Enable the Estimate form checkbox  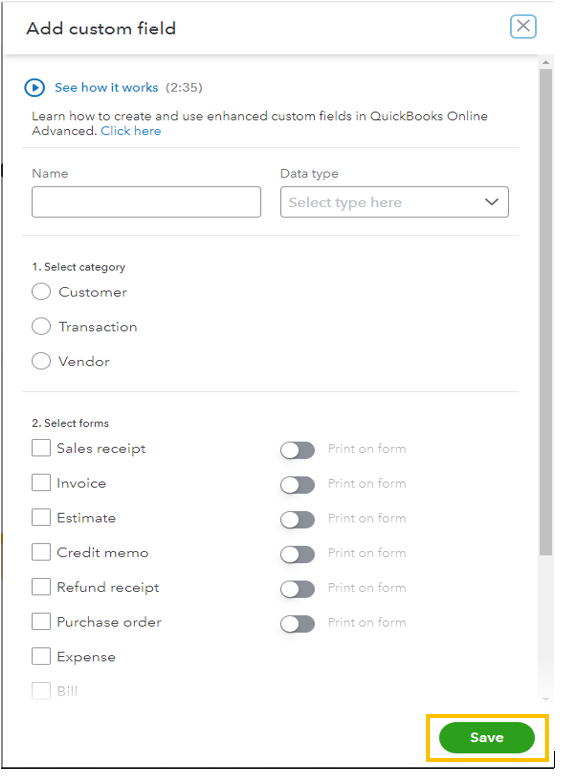pos(41,517)
